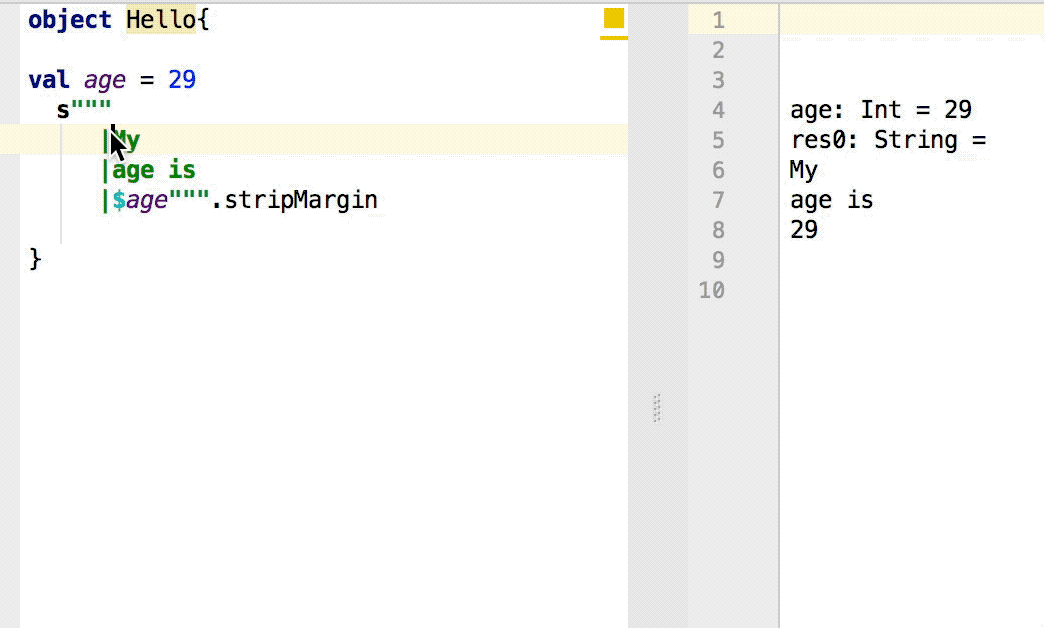
Task: Click the yellow stop square icon
Action: [x=613, y=16]
